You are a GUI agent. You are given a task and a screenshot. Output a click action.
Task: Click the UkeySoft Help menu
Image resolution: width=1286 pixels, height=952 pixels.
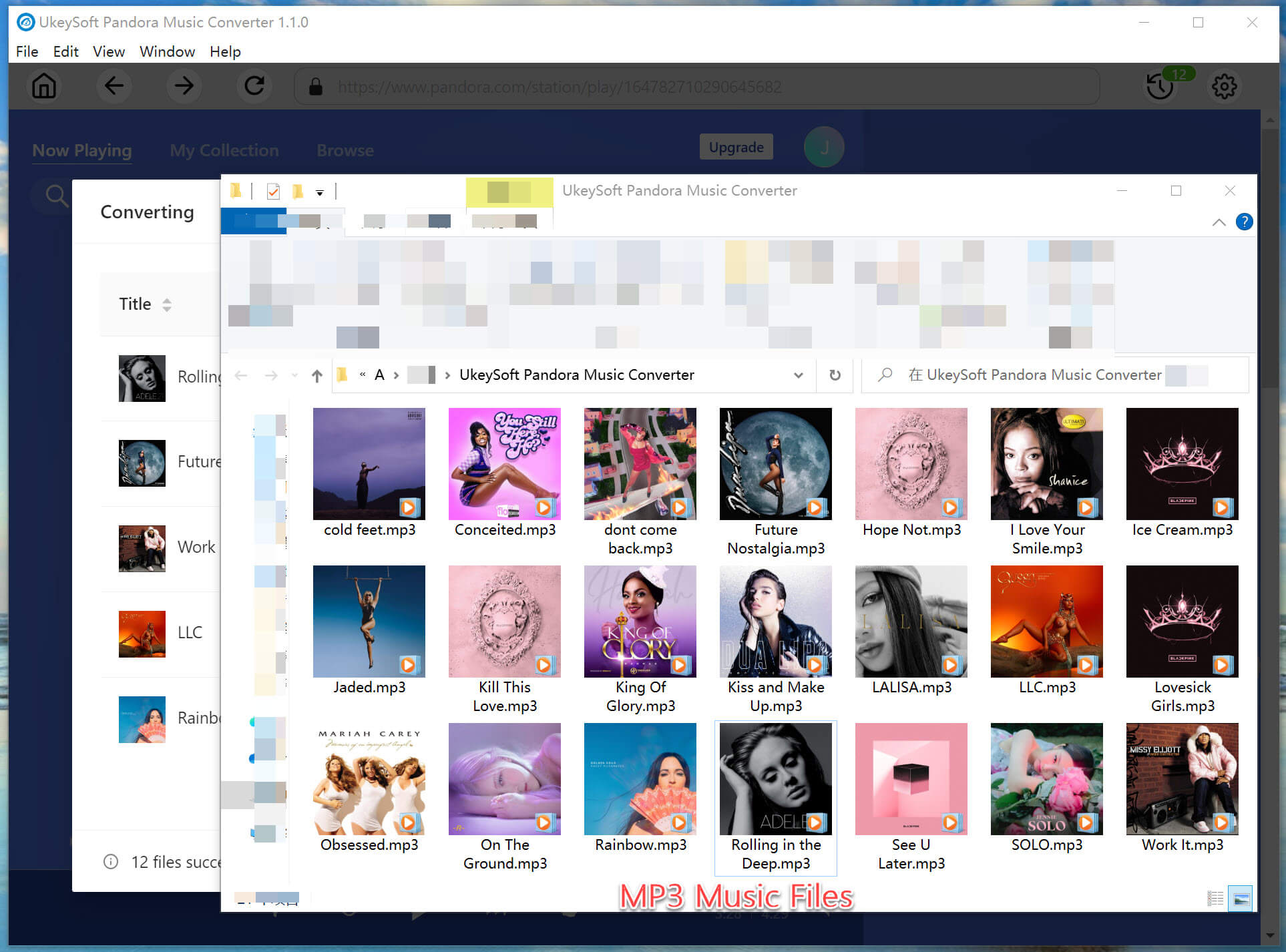[224, 52]
